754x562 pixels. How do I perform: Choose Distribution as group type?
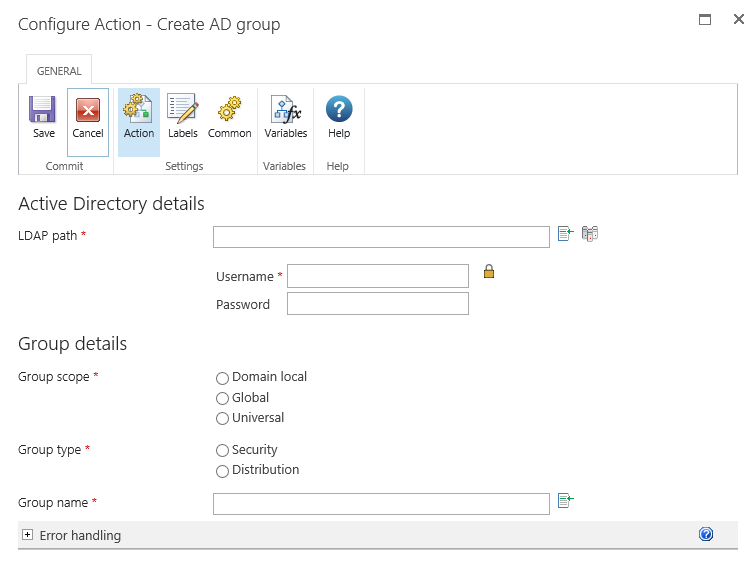(x=222, y=471)
